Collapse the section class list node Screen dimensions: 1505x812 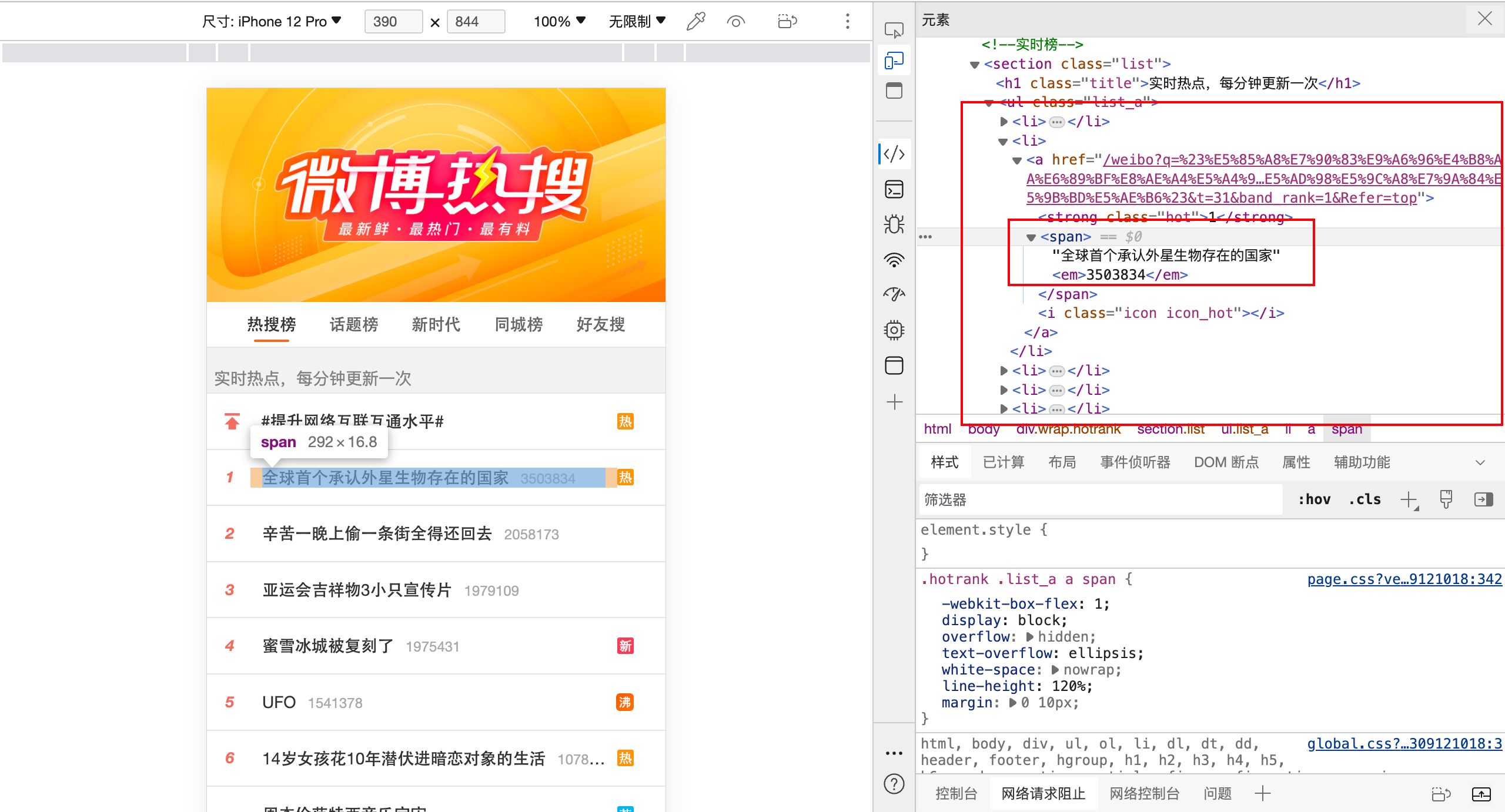tap(975, 65)
